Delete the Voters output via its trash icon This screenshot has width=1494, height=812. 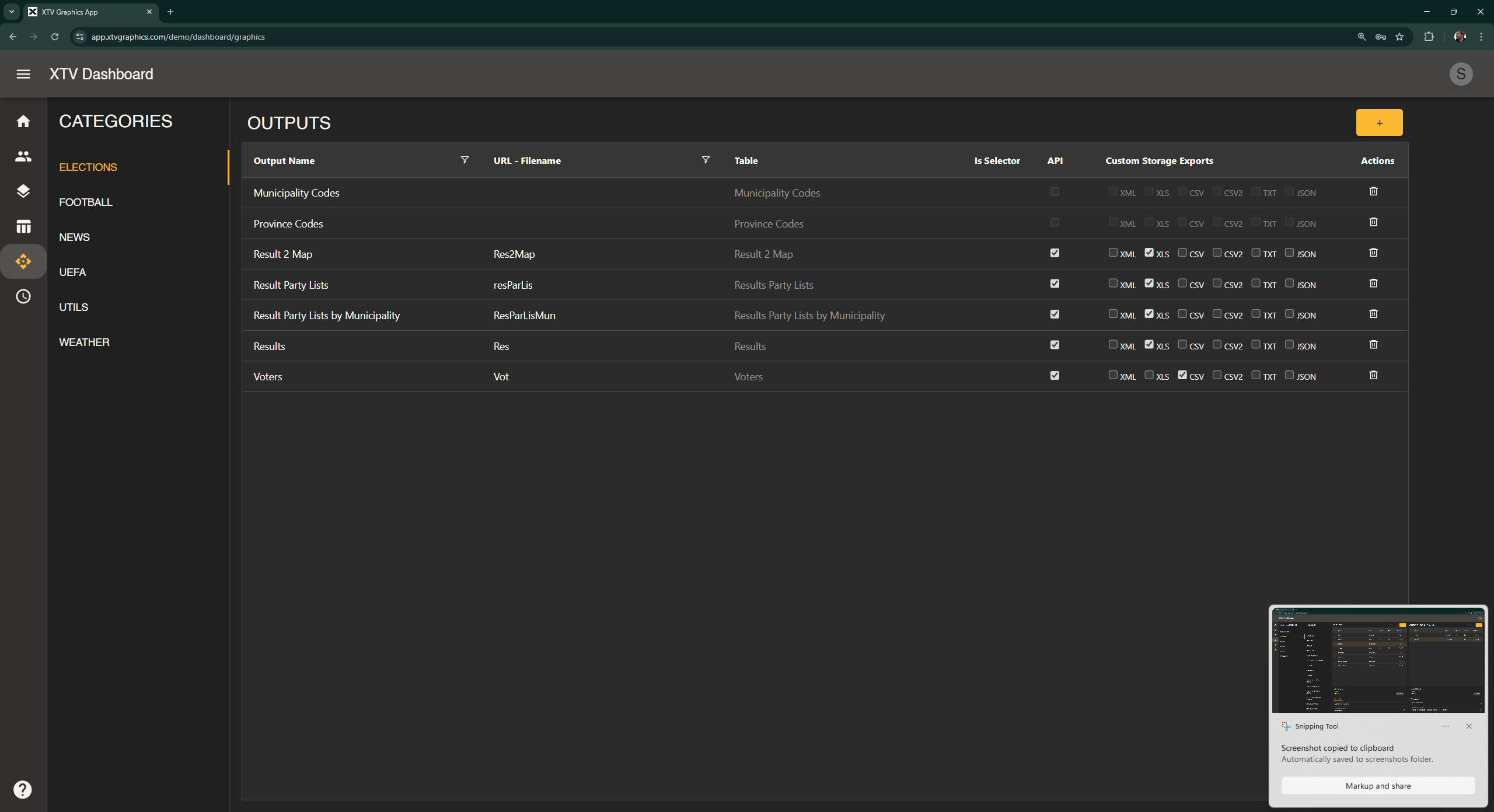coord(1373,375)
